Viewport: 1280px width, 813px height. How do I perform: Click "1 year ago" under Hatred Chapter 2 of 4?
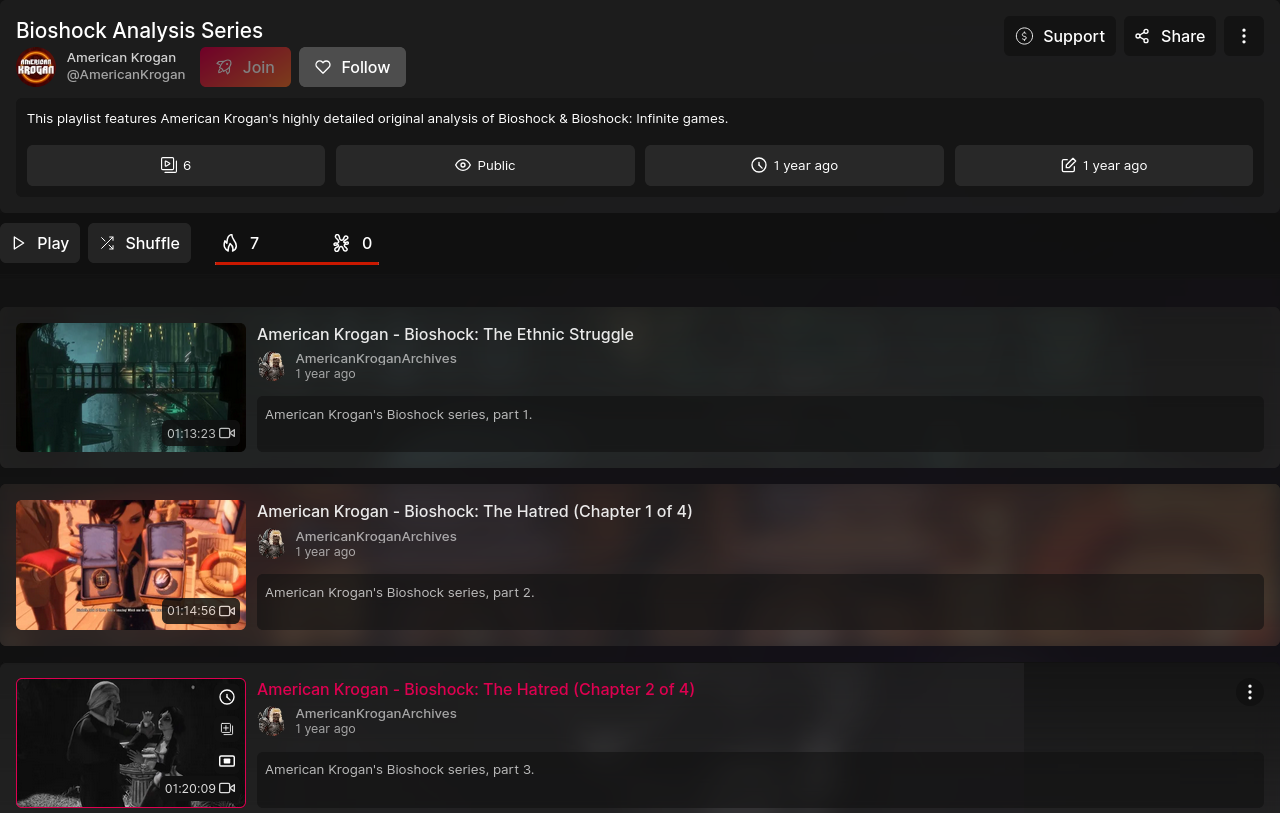pyautogui.click(x=325, y=729)
